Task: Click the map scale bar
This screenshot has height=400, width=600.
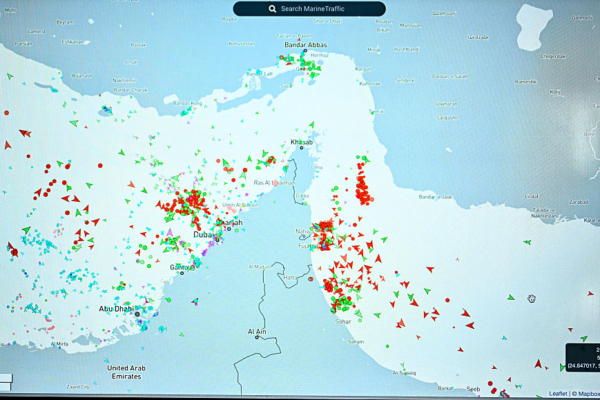Action: [6, 382]
